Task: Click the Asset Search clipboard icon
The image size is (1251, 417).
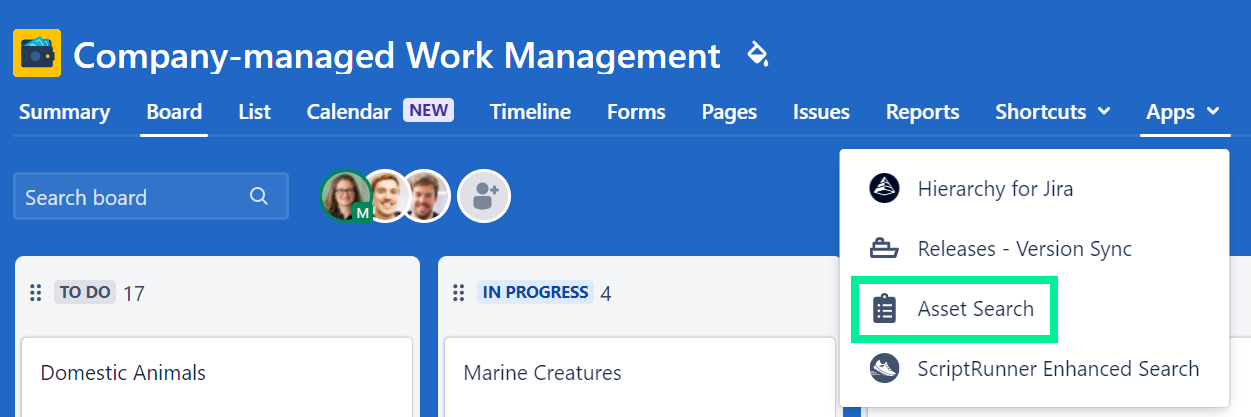Action: click(884, 309)
